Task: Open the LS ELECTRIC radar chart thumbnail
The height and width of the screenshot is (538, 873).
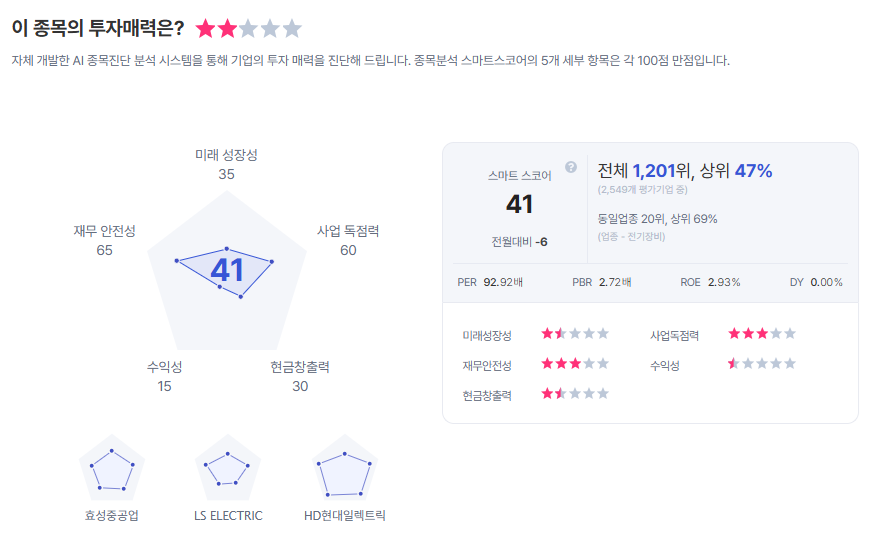Action: [228, 468]
